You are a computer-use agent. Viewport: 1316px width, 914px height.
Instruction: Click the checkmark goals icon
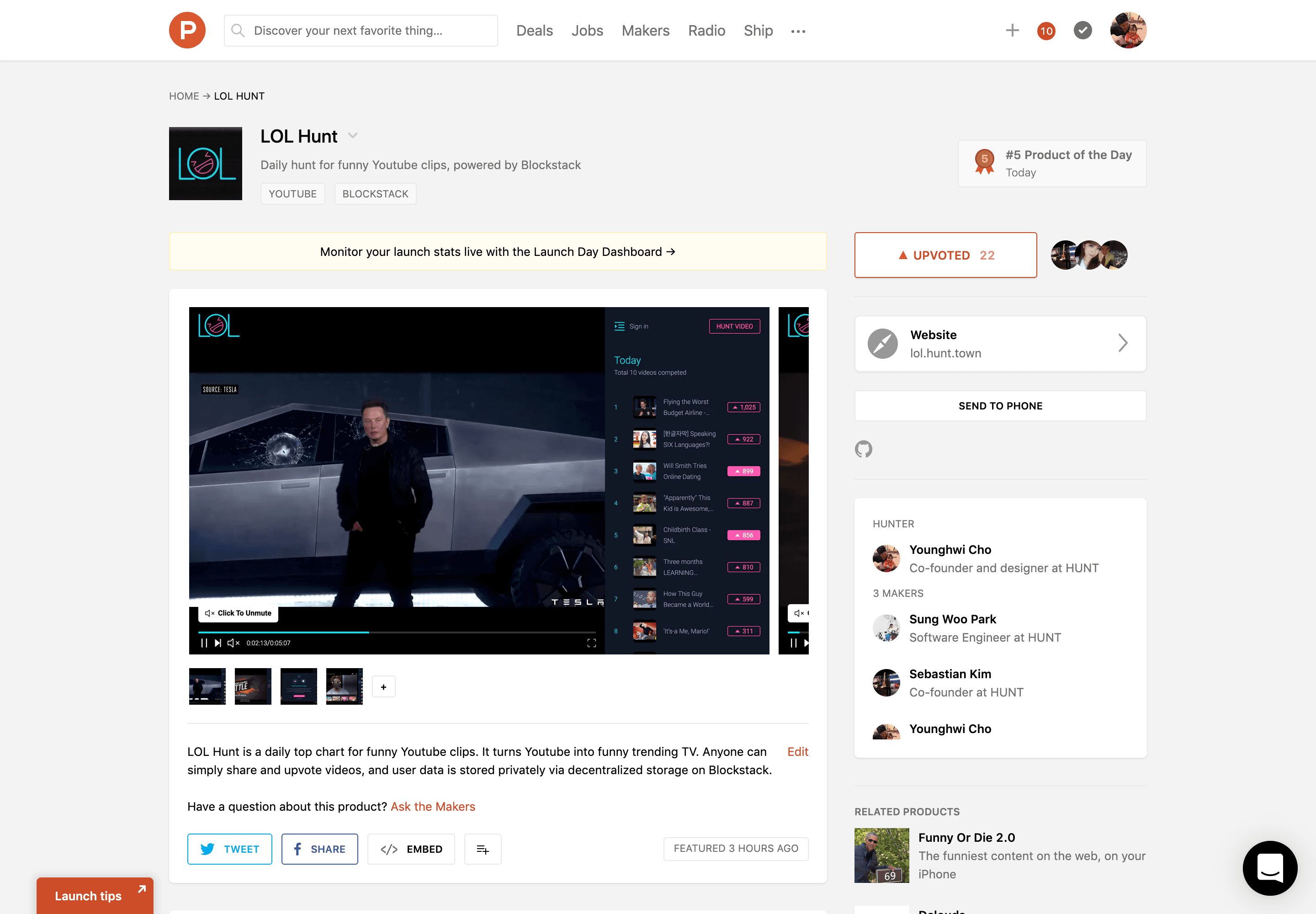point(1083,30)
